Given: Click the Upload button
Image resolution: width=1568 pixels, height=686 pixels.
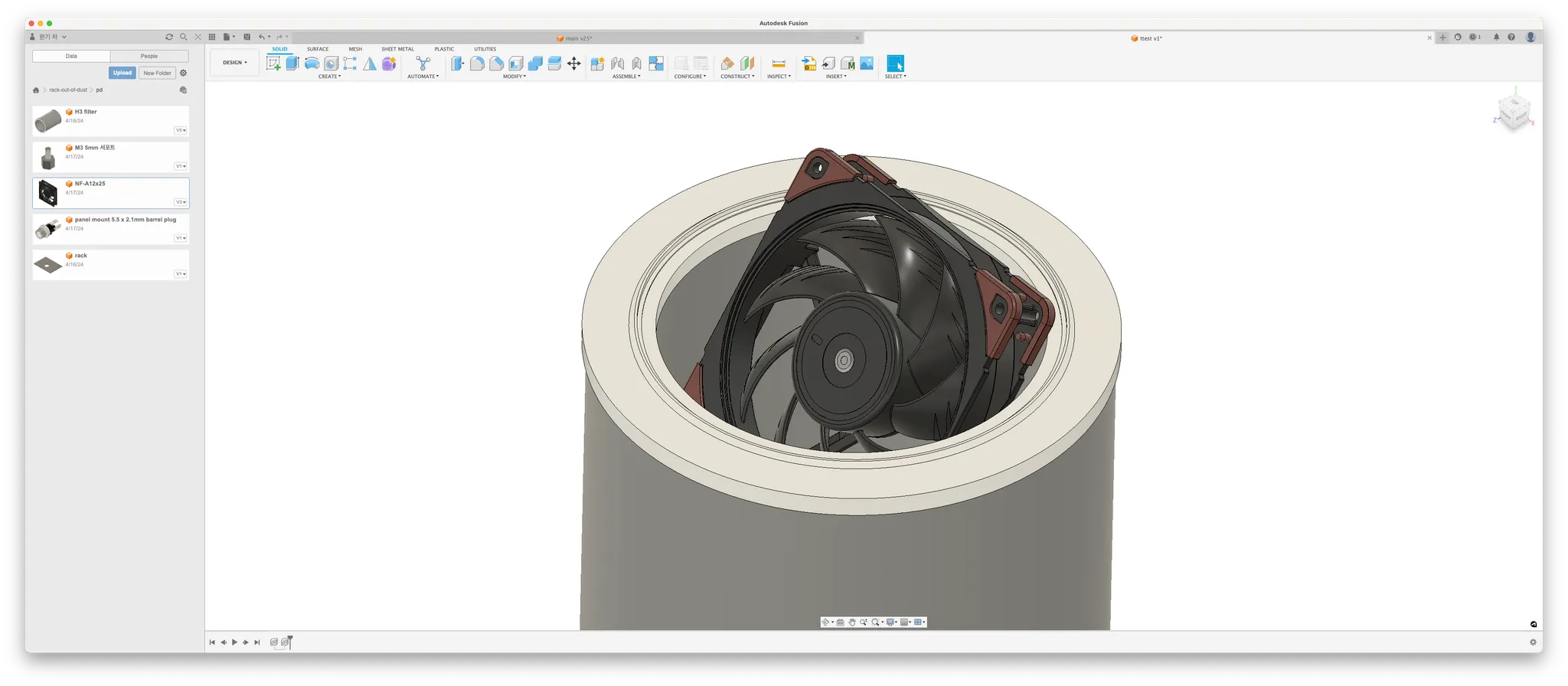Looking at the screenshot, I should 122,73.
